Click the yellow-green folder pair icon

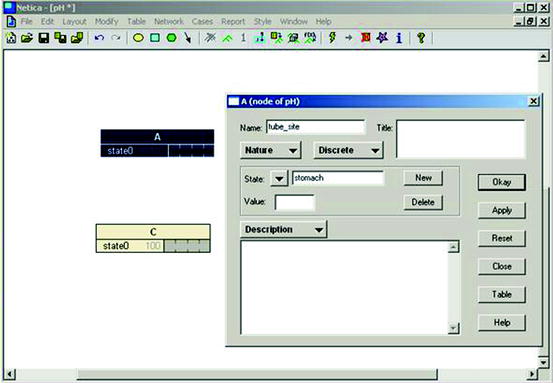77,38
